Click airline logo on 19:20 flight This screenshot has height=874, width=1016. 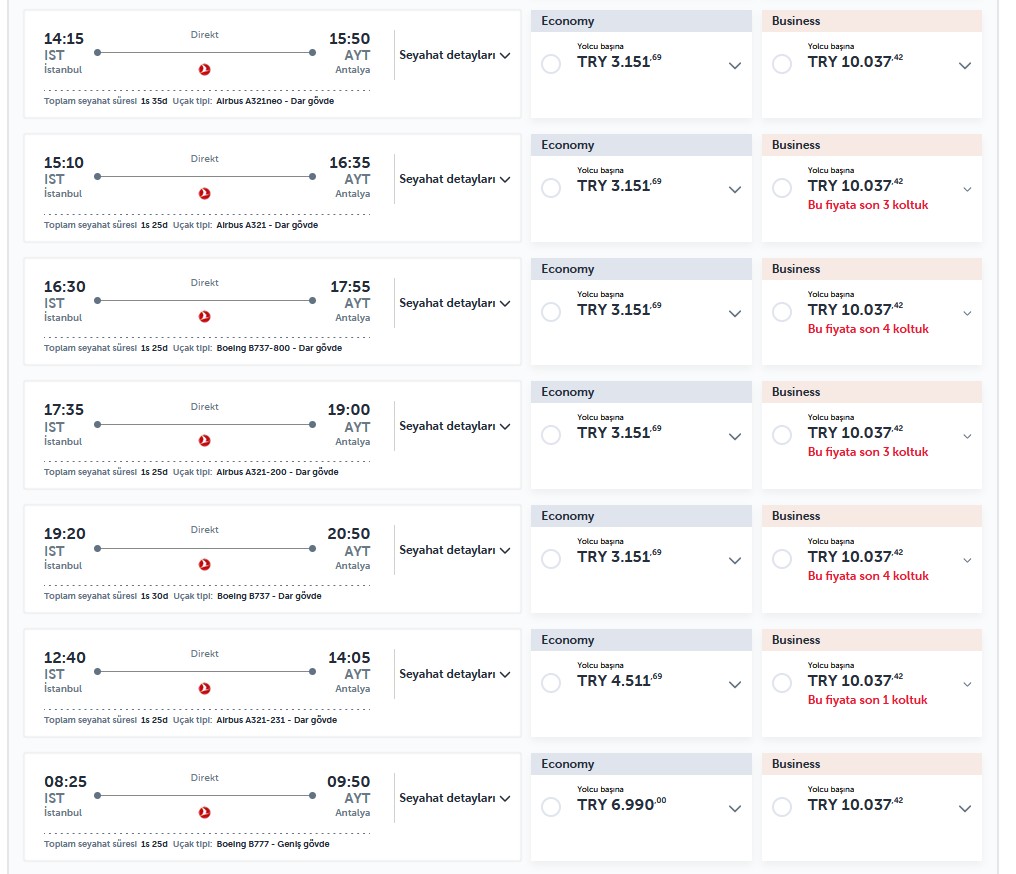tap(205, 565)
